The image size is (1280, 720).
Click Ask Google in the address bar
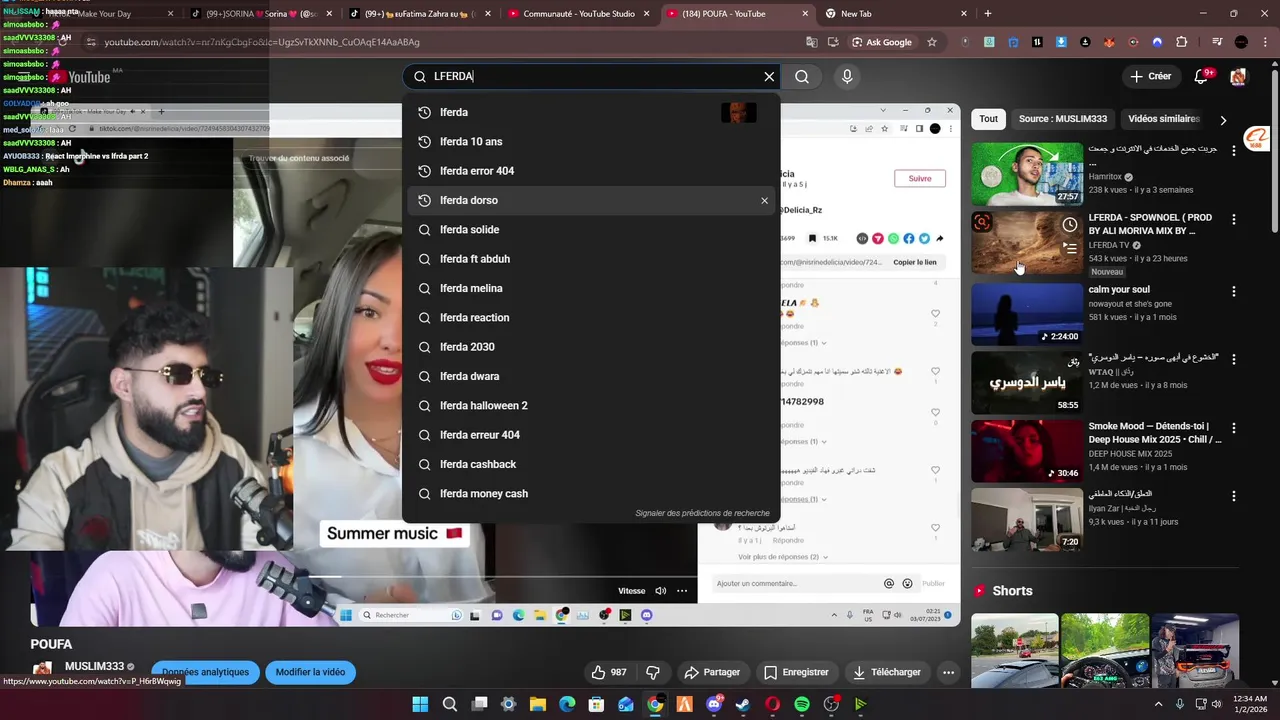click(x=882, y=42)
